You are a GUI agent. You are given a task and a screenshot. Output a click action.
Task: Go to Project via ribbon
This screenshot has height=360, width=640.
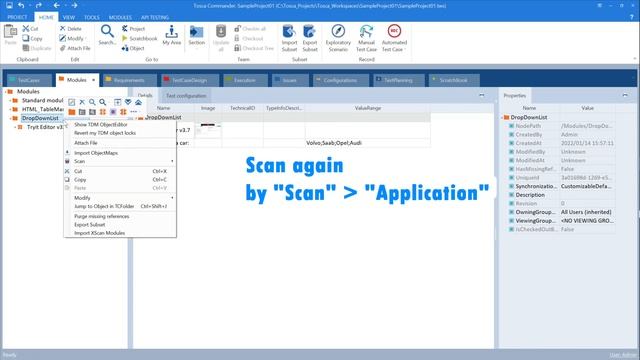click(x=133, y=29)
